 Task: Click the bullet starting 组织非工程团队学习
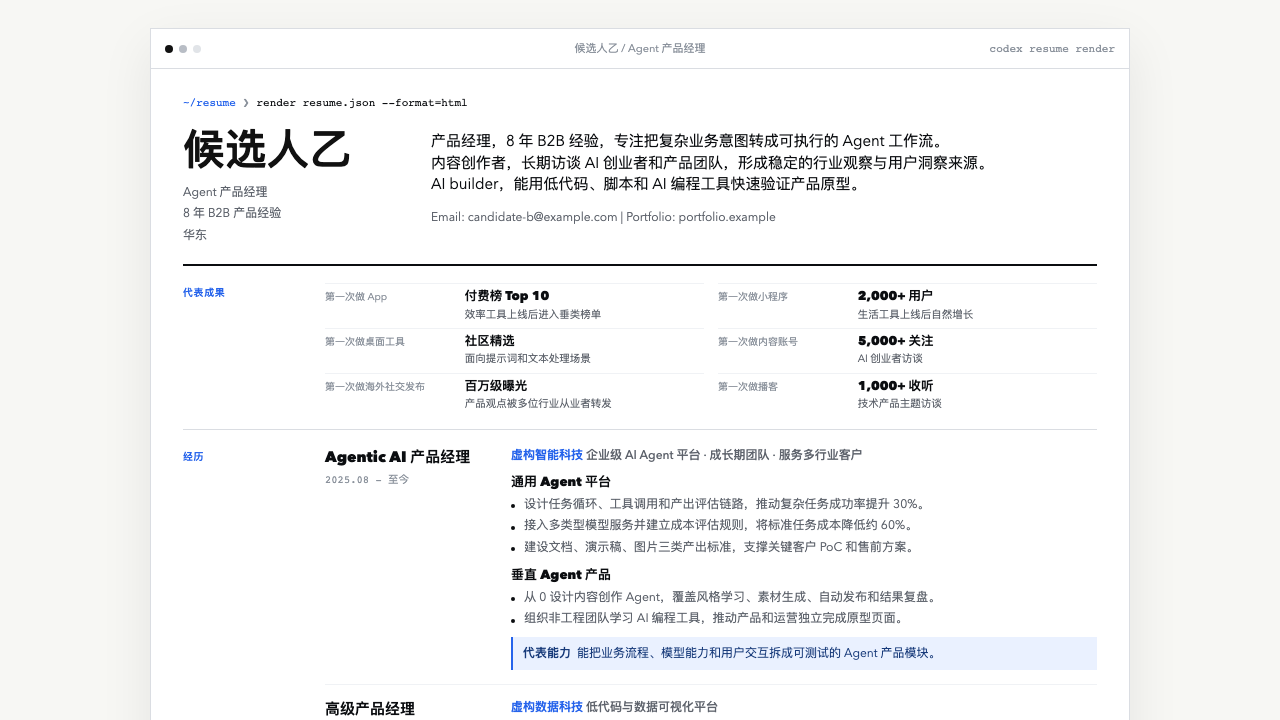(x=714, y=618)
